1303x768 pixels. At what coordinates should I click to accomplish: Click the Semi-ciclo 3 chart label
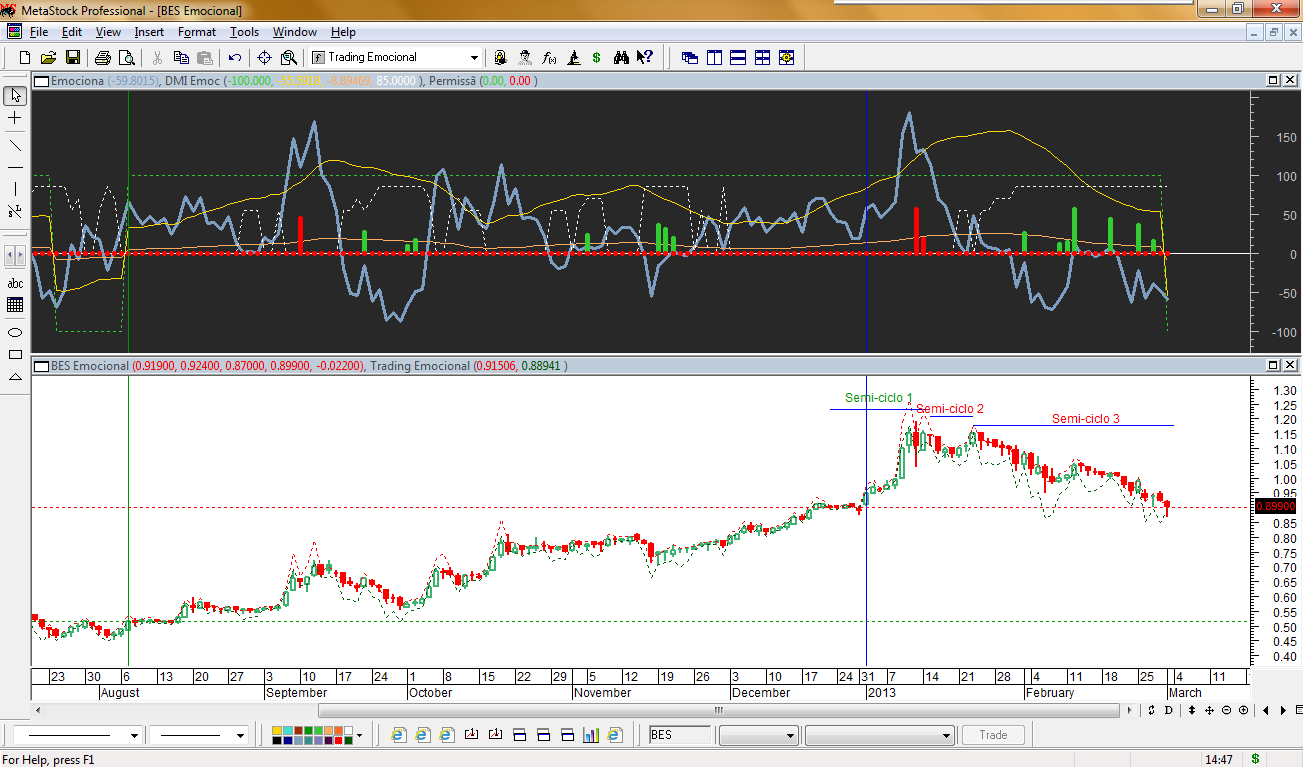pos(1086,419)
